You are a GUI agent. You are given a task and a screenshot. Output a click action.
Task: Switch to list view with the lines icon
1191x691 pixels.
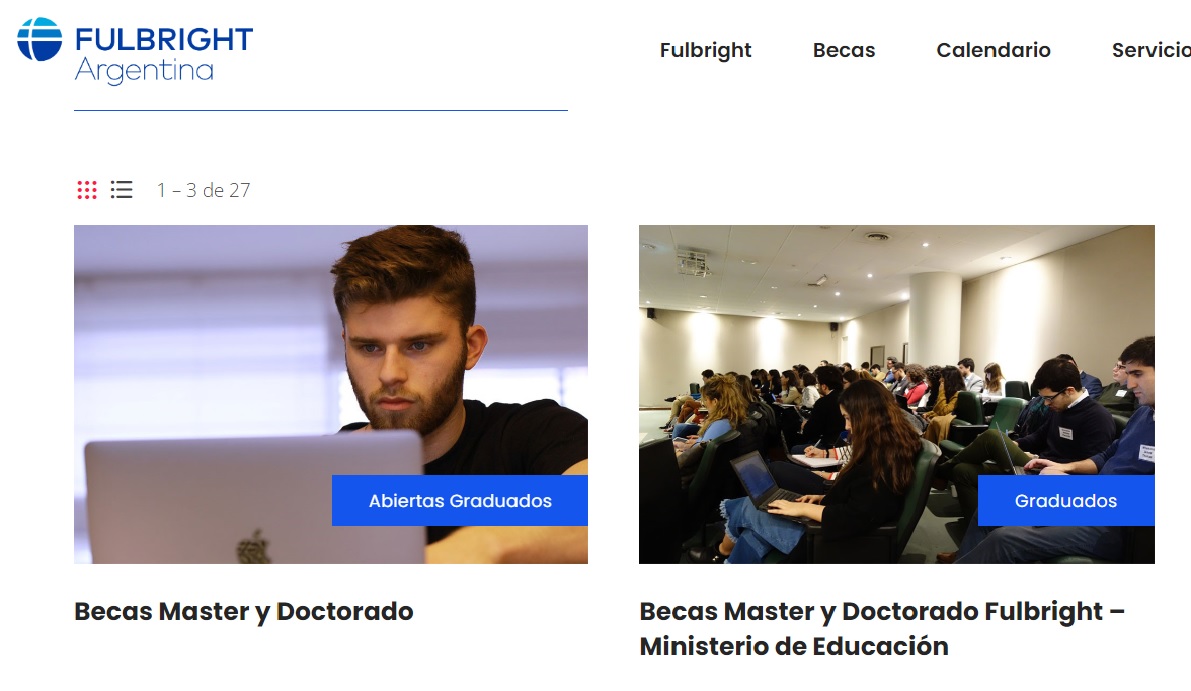122,190
